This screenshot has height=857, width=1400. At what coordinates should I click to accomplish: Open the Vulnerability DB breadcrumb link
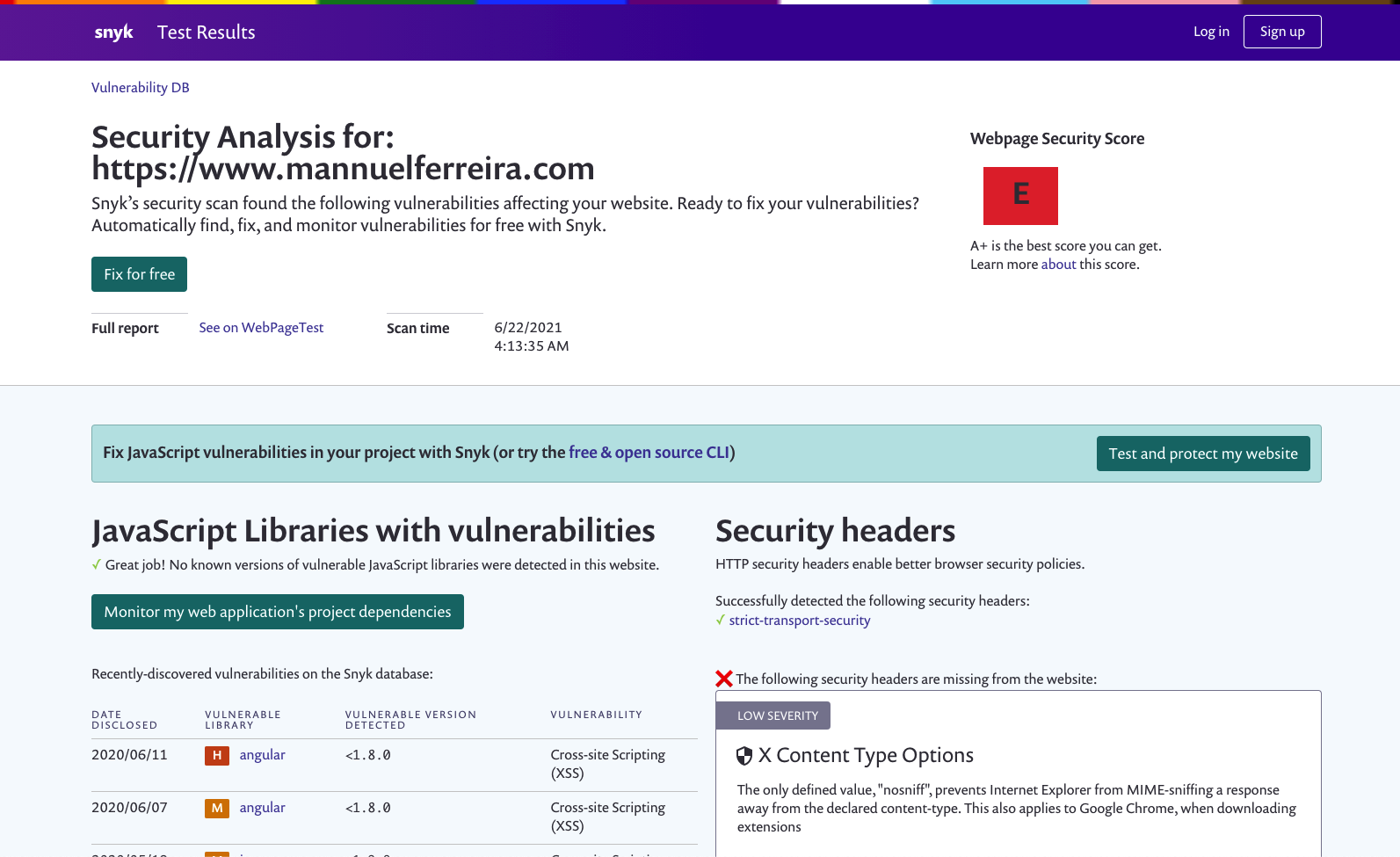(141, 88)
